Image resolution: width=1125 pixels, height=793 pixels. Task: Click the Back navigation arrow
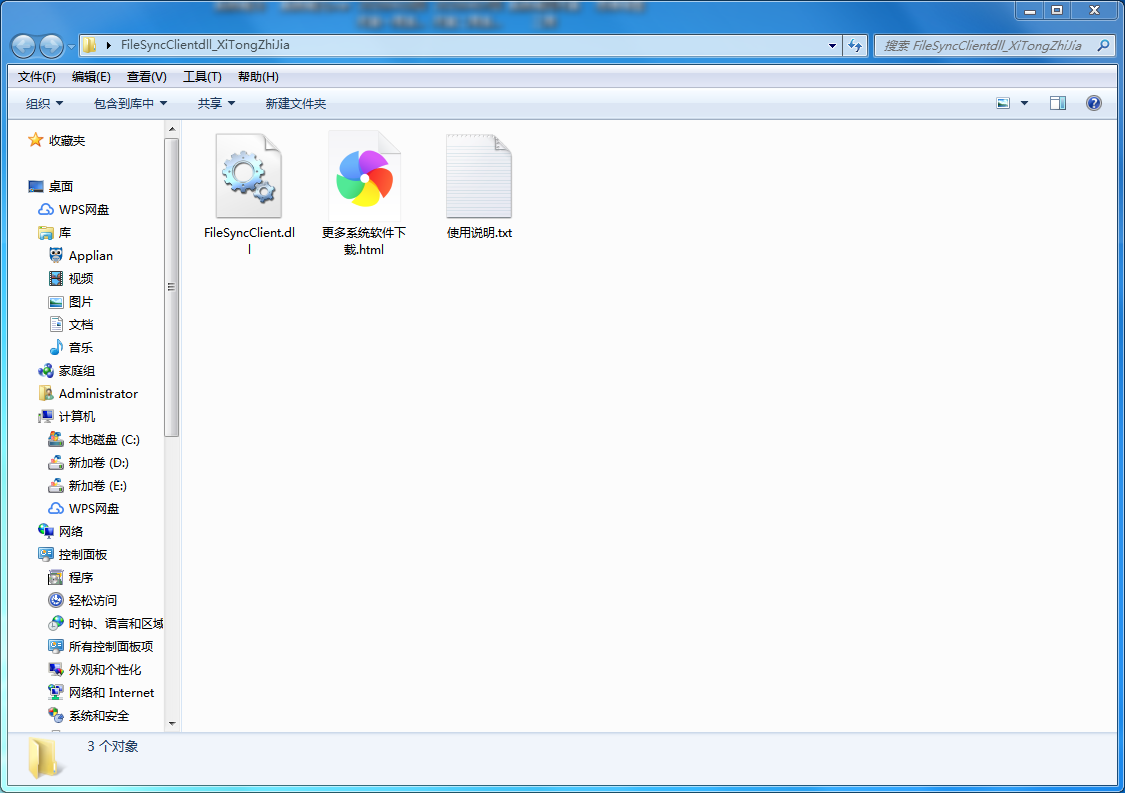click(23, 46)
